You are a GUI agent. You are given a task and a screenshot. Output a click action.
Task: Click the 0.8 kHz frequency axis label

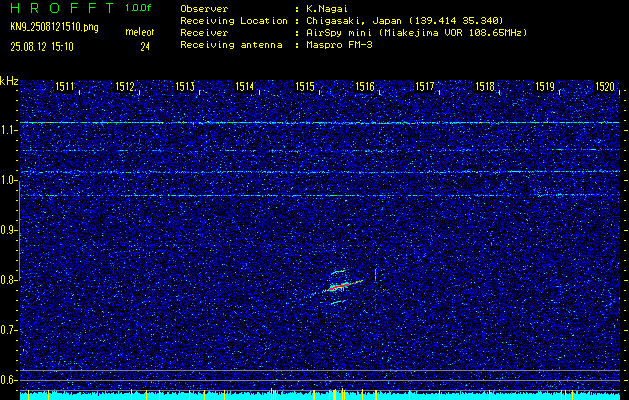8,280
